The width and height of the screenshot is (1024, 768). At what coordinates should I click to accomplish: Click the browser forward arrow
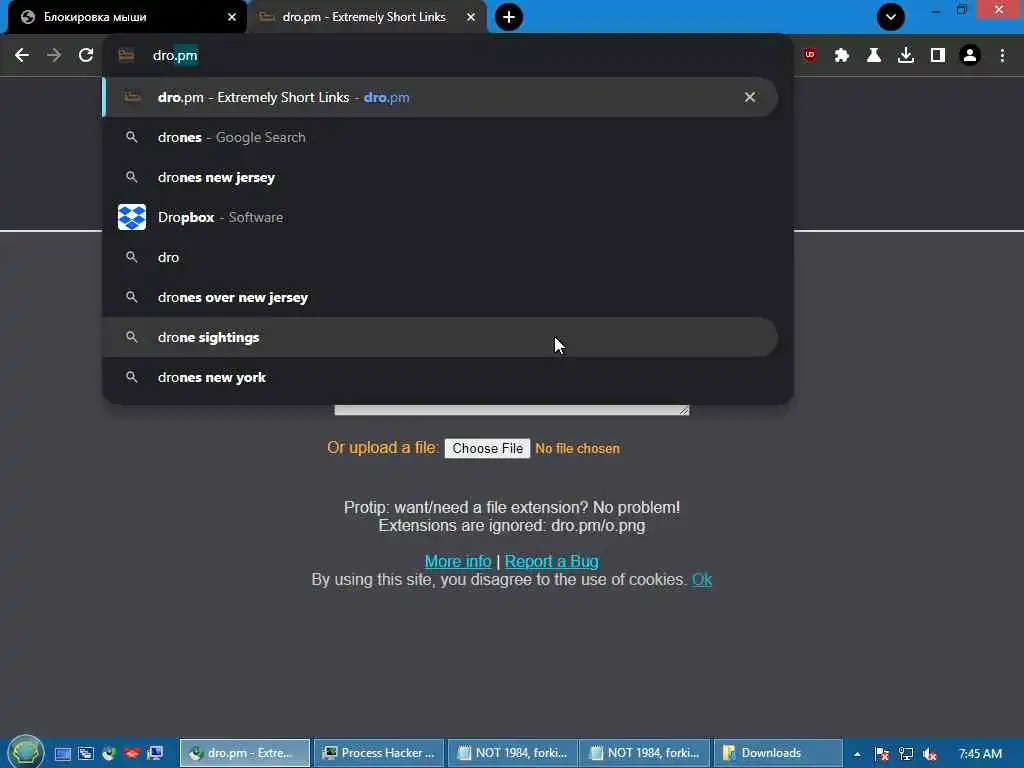point(54,56)
